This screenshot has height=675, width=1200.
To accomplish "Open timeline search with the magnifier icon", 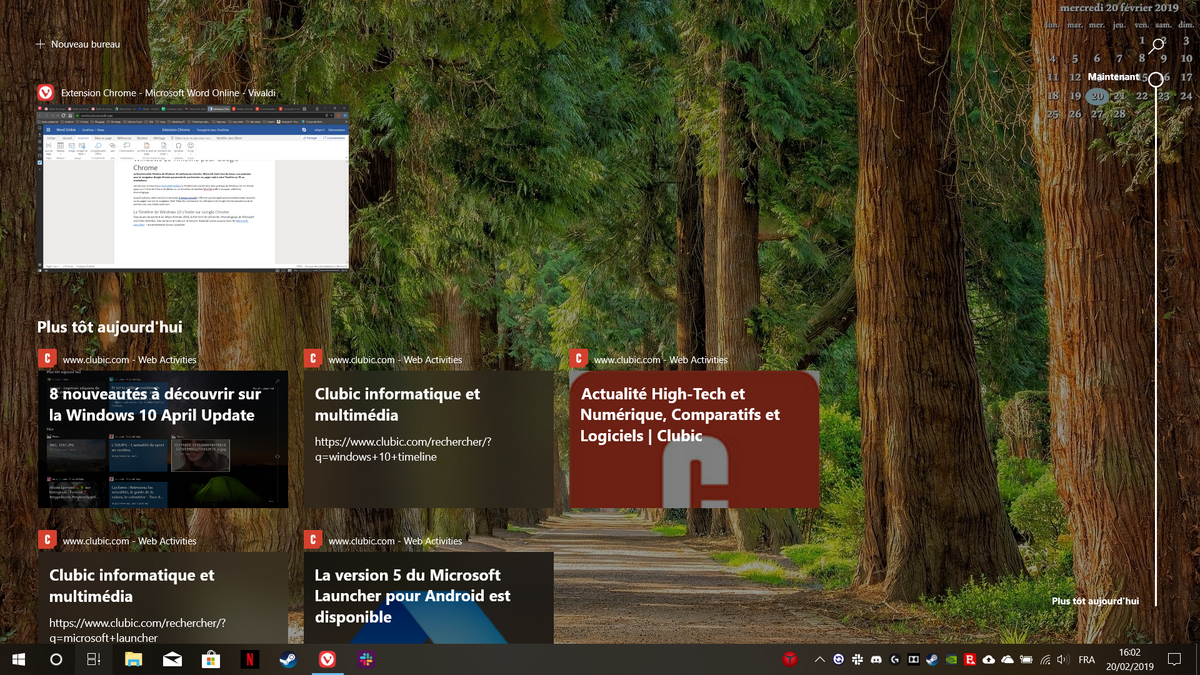I will [x=1156, y=45].
